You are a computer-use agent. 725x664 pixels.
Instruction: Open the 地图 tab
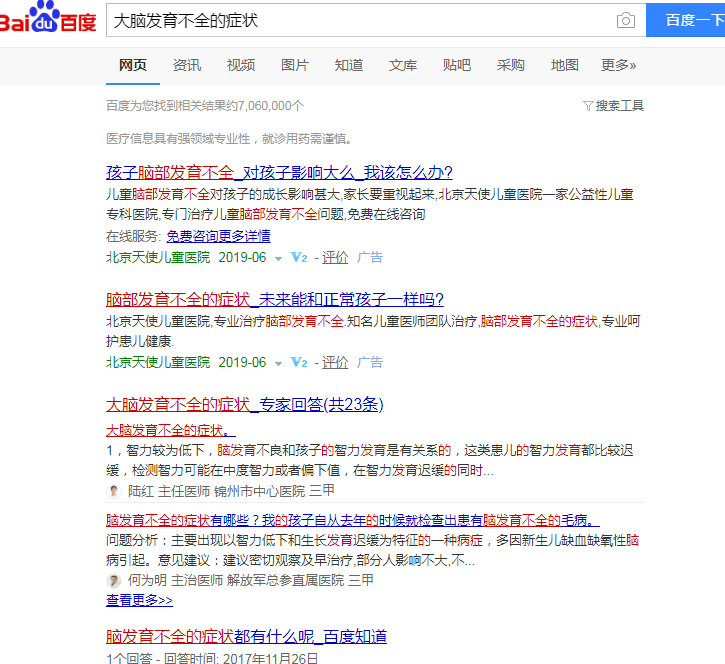pyautogui.click(x=565, y=65)
